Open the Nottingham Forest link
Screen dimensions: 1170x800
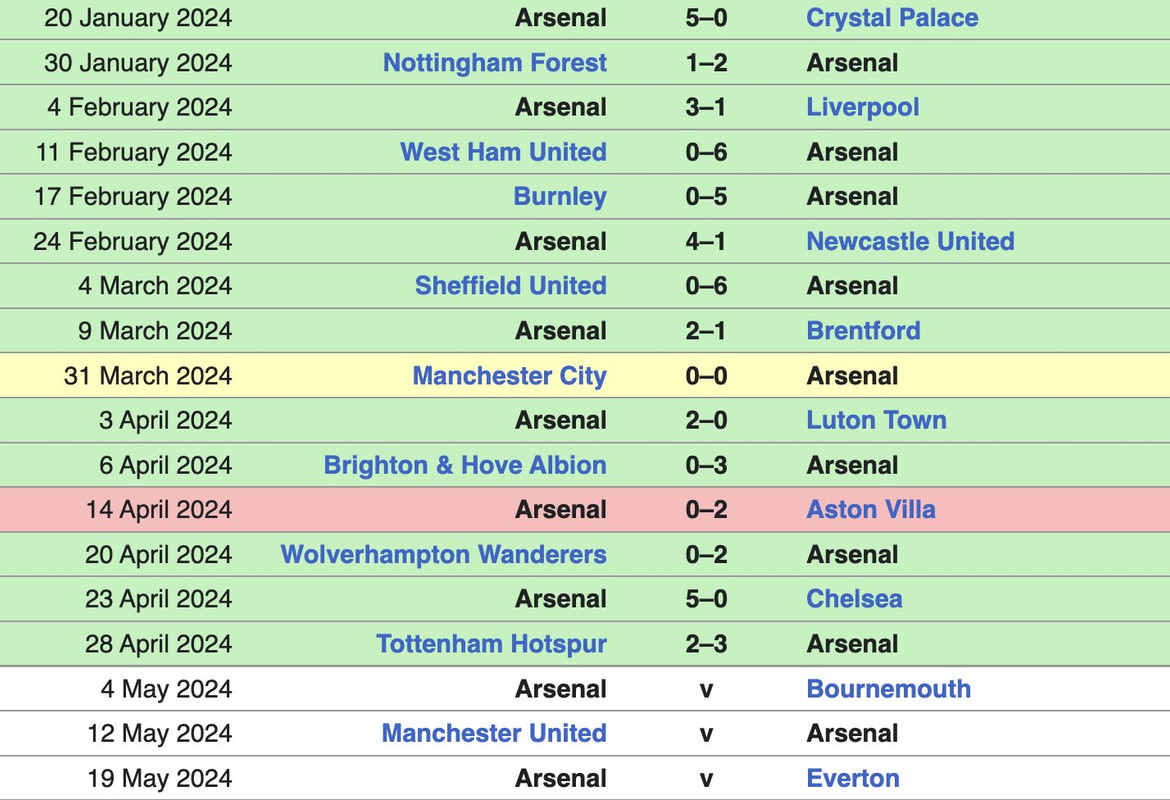tap(495, 63)
